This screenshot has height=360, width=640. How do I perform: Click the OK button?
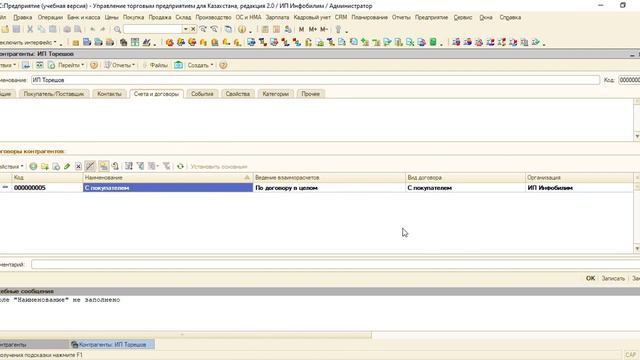tap(590, 278)
